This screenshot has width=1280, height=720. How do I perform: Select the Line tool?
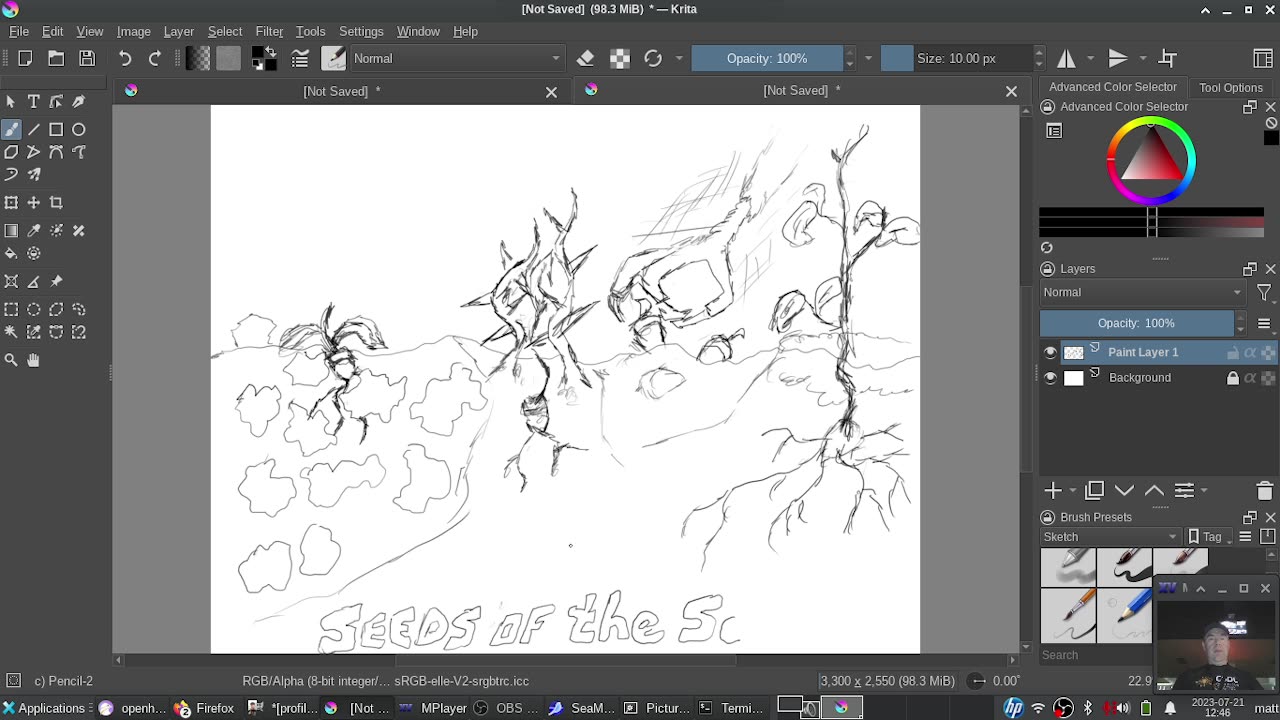coord(33,129)
